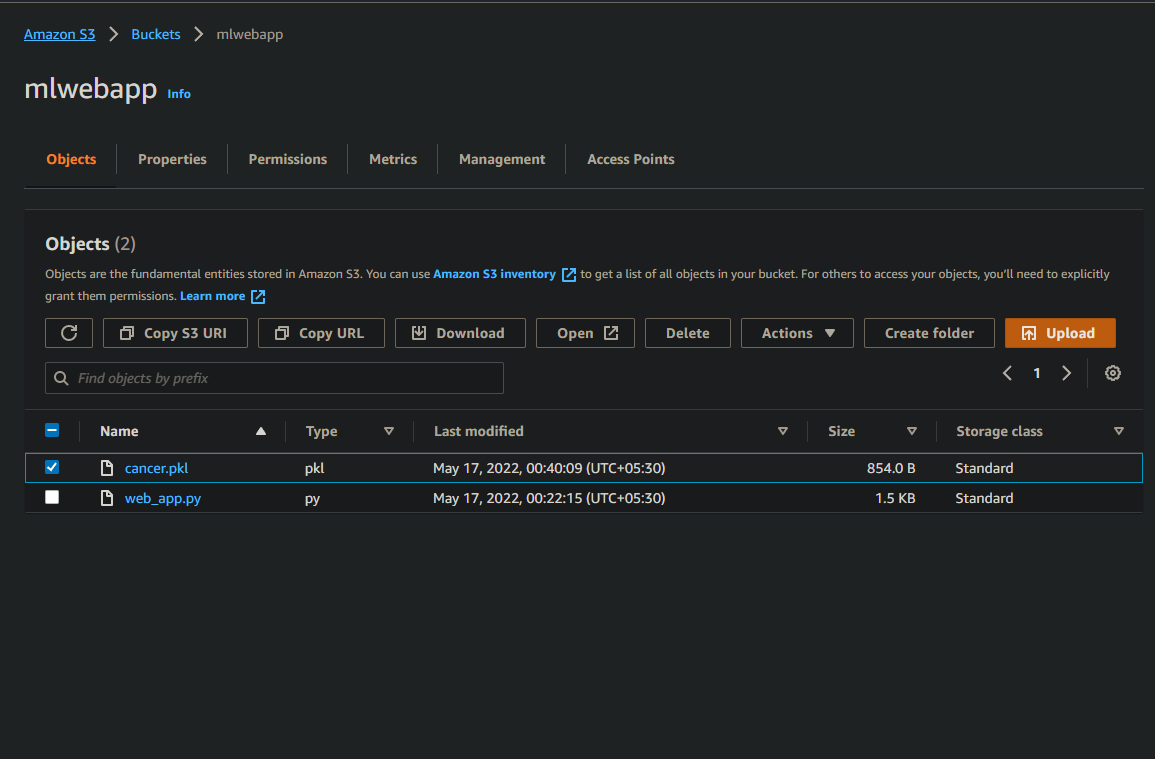Image resolution: width=1155 pixels, height=759 pixels.
Task: Uncheck the cancer.pkl row checkbox
Action: pos(52,467)
